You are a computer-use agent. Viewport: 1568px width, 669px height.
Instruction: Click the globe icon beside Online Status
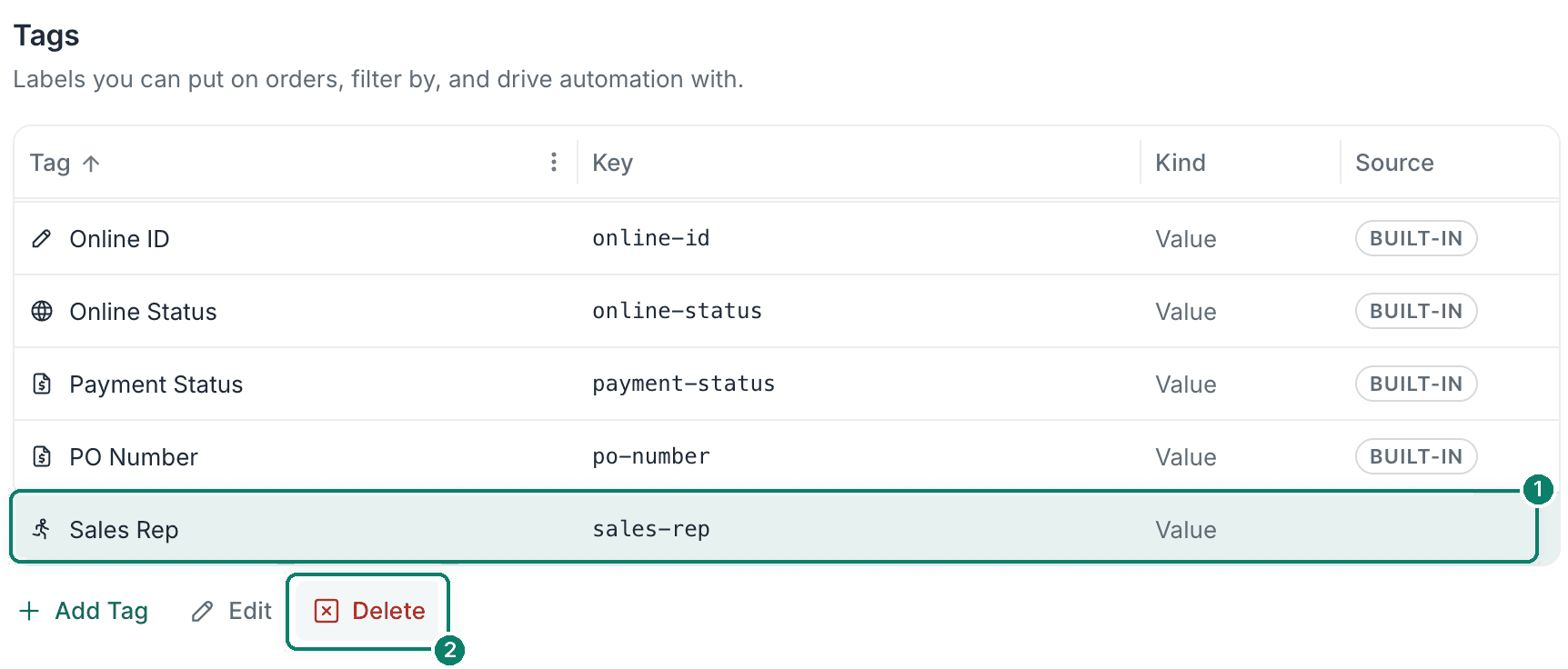pos(42,312)
